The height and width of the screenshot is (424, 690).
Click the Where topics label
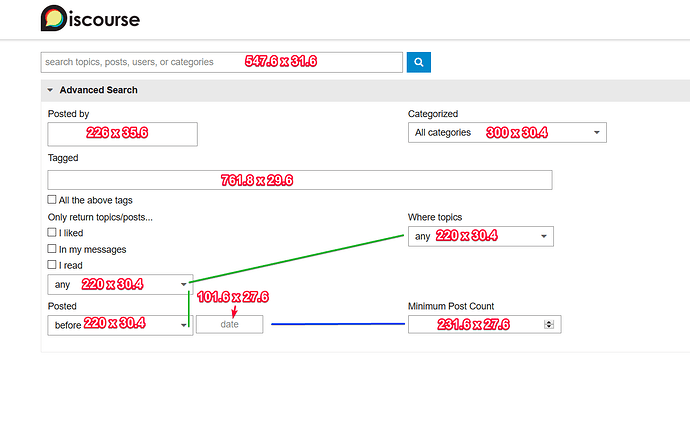(435, 217)
